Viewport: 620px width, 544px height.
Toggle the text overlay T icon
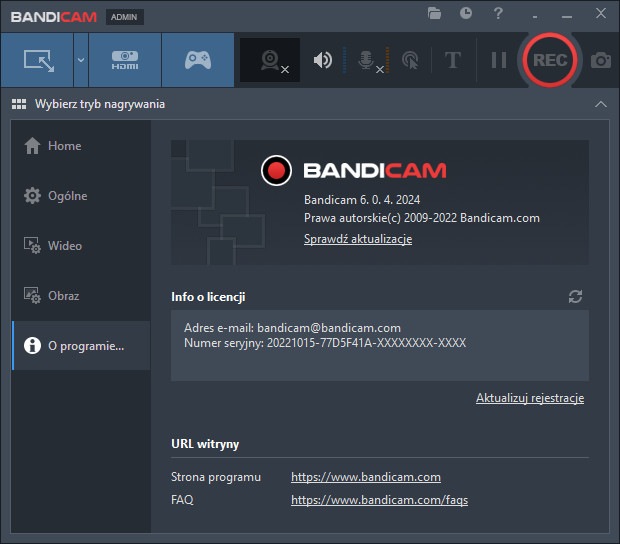453,60
